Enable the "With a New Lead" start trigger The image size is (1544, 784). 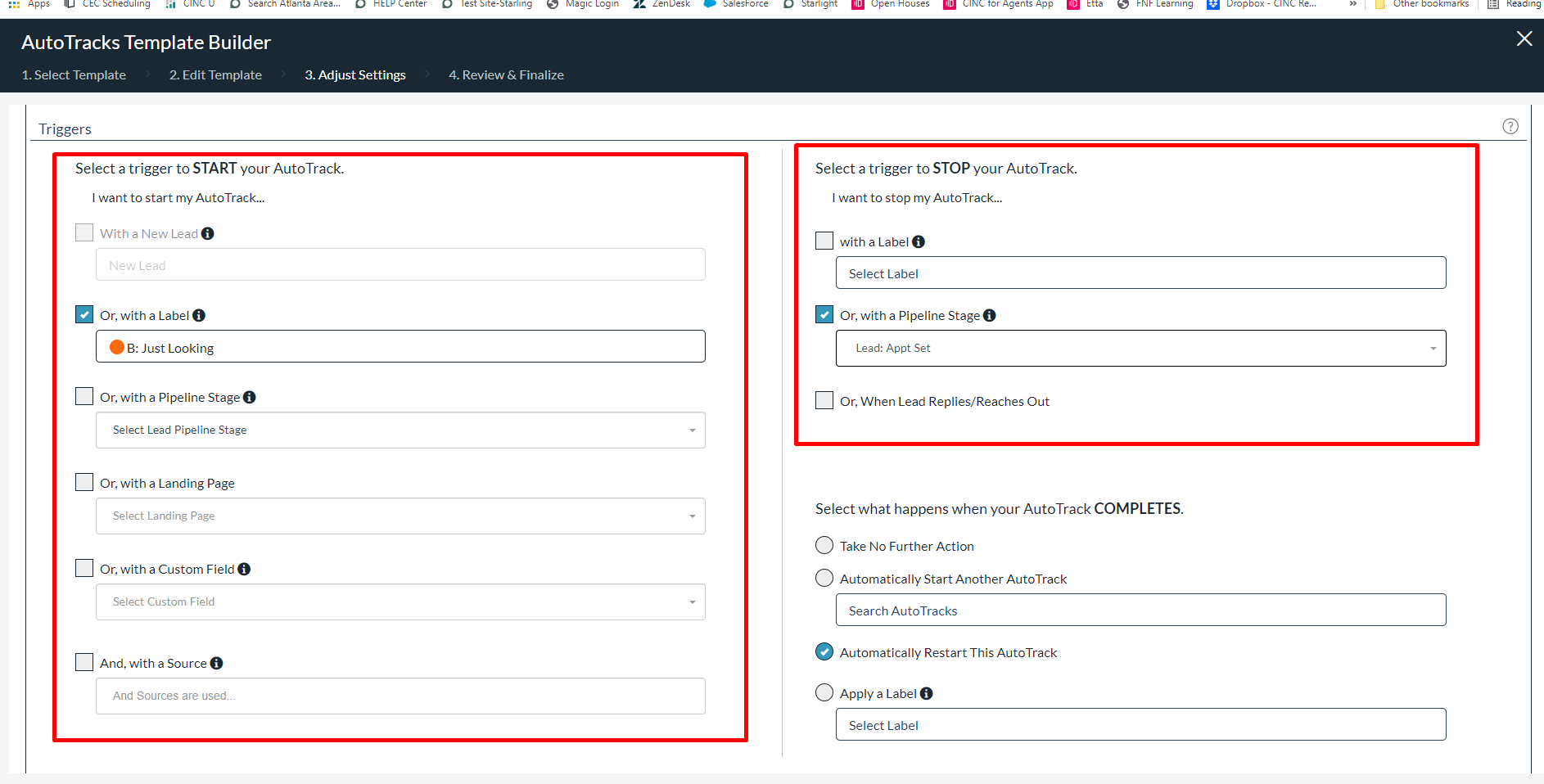click(x=84, y=232)
